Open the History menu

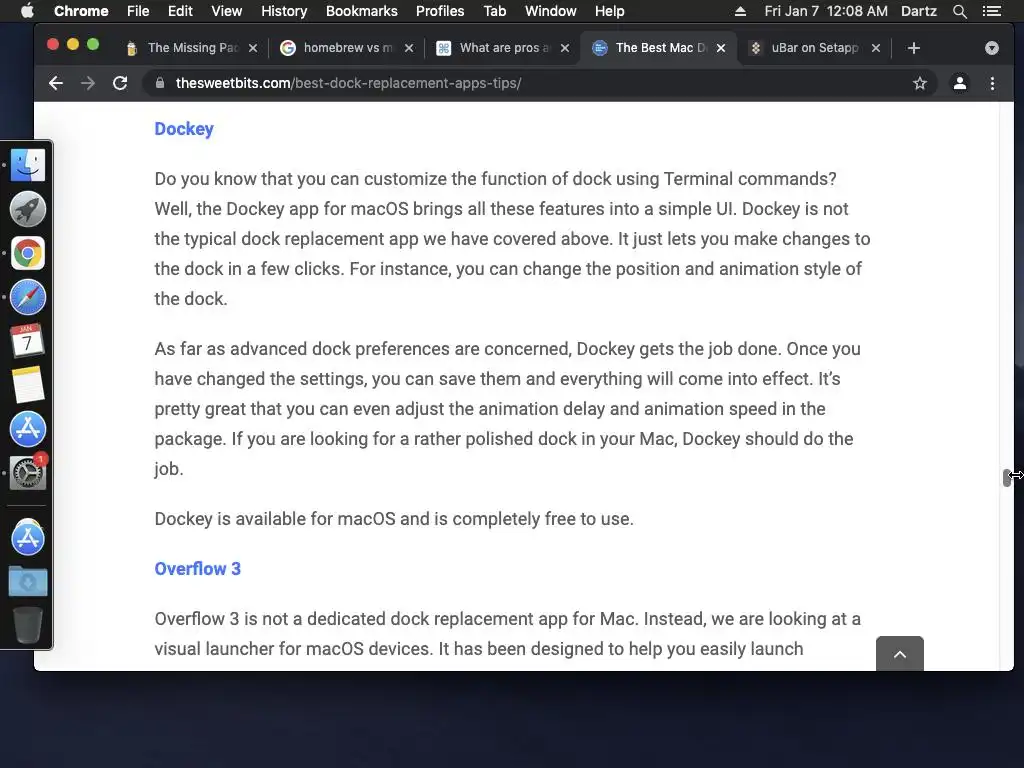pos(284,11)
